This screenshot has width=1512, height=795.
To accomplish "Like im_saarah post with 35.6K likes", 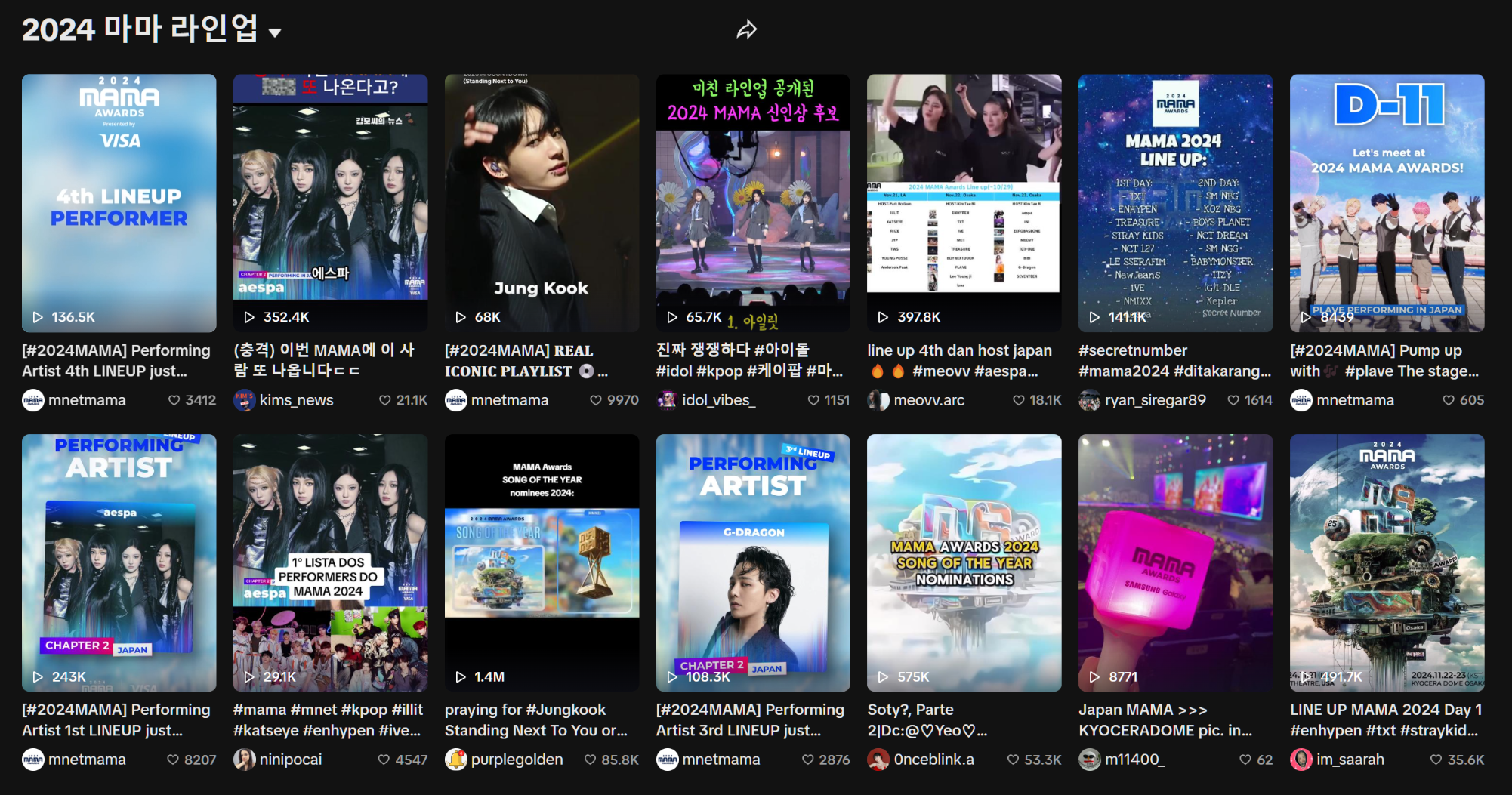I will coord(1436,760).
